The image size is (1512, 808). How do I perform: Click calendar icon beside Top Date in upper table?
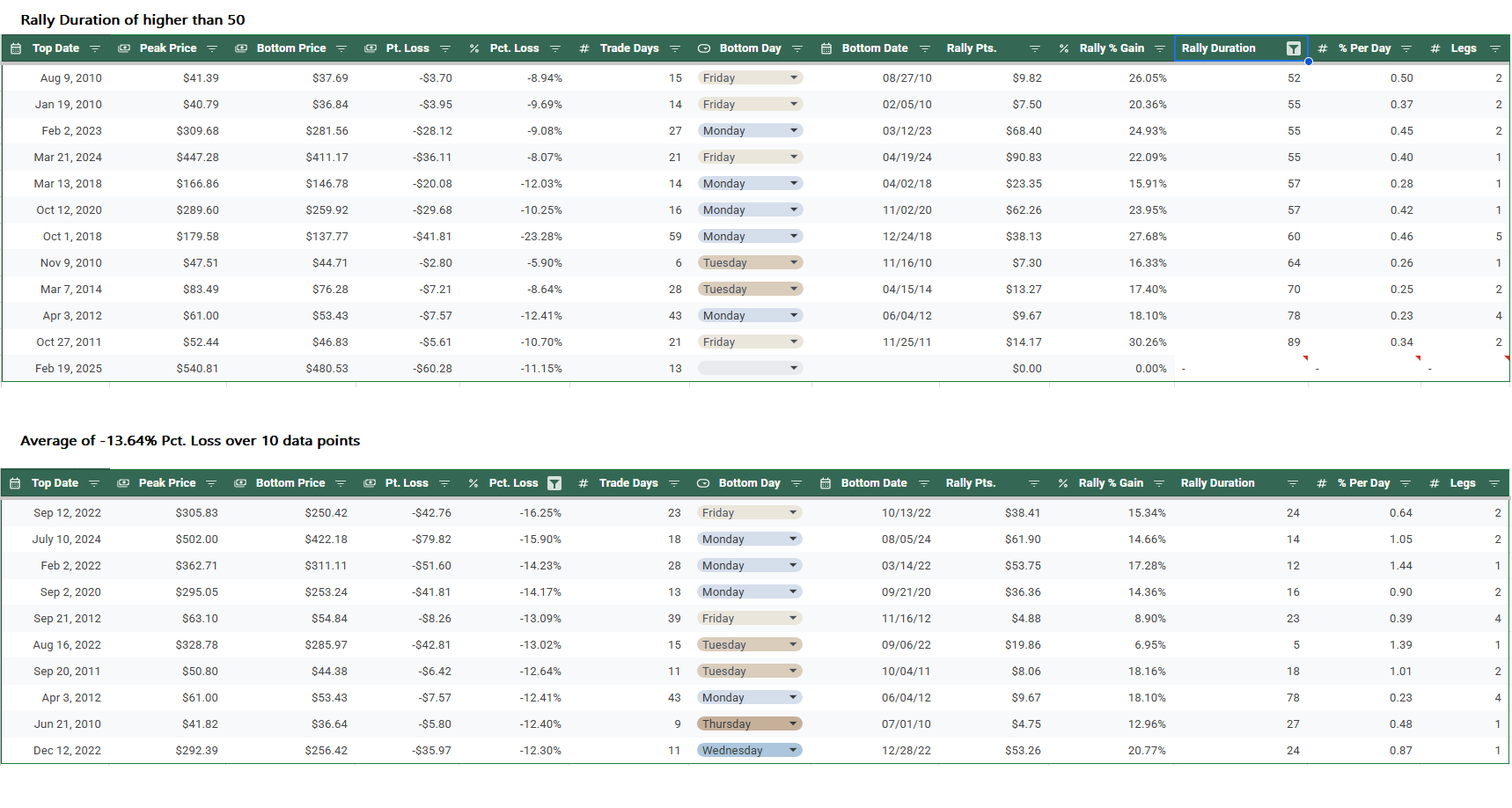pyautogui.click(x=16, y=49)
